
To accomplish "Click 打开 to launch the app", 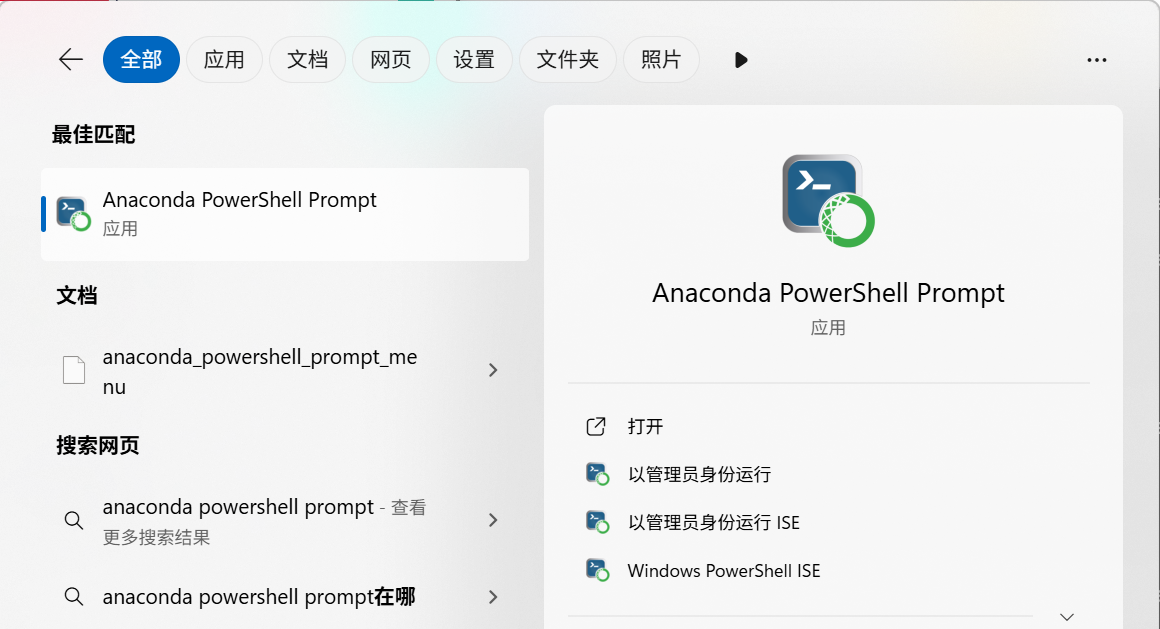I will tap(645, 427).
